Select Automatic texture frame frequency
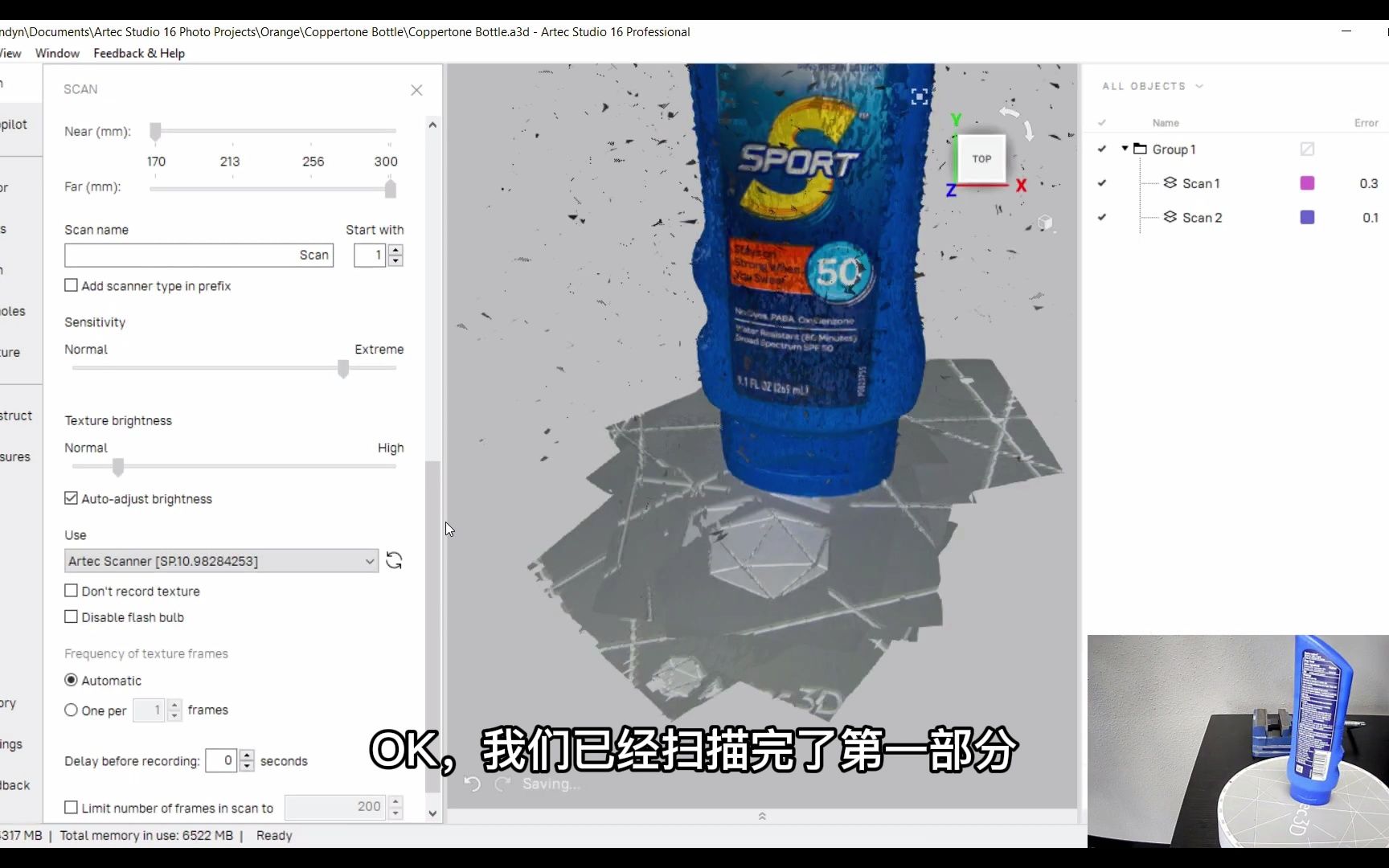This screenshot has height=868, width=1389. 72,680
